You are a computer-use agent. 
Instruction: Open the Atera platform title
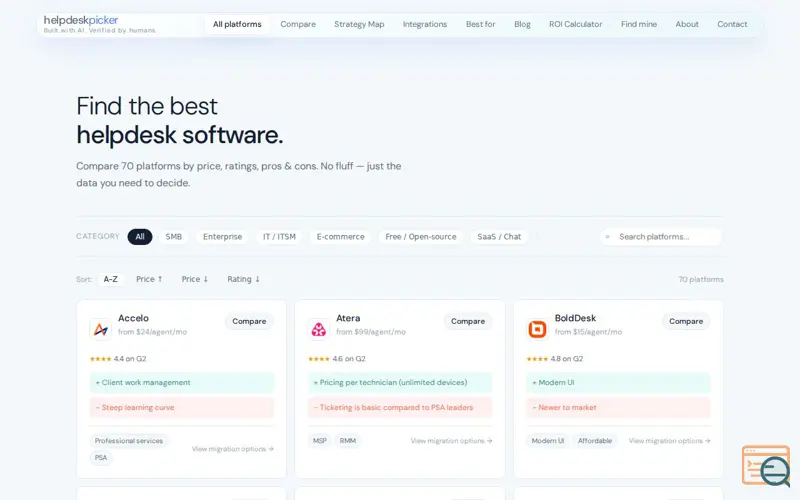348,318
